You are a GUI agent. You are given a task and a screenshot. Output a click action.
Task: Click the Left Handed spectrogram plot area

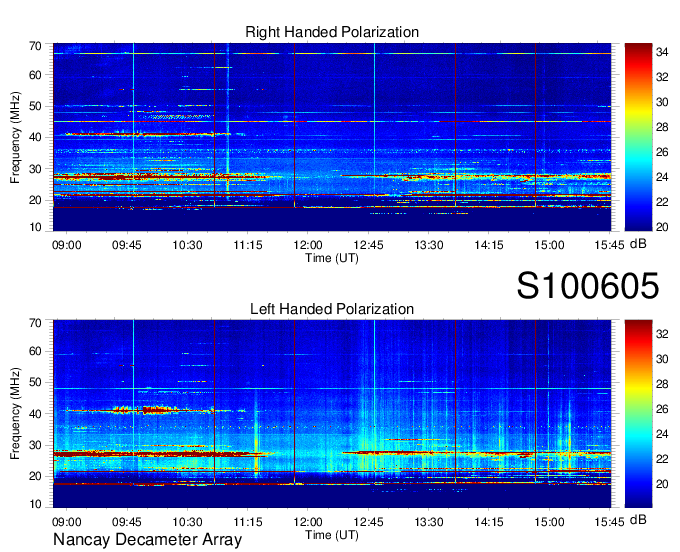[x=332, y=414]
